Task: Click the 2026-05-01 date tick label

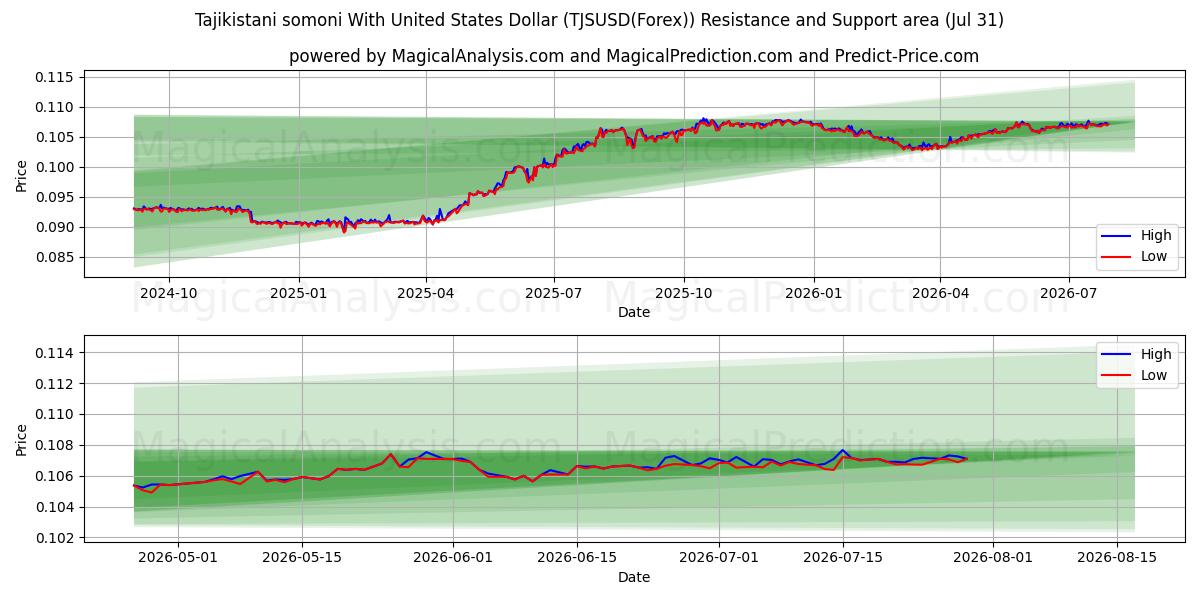Action: 178,558
